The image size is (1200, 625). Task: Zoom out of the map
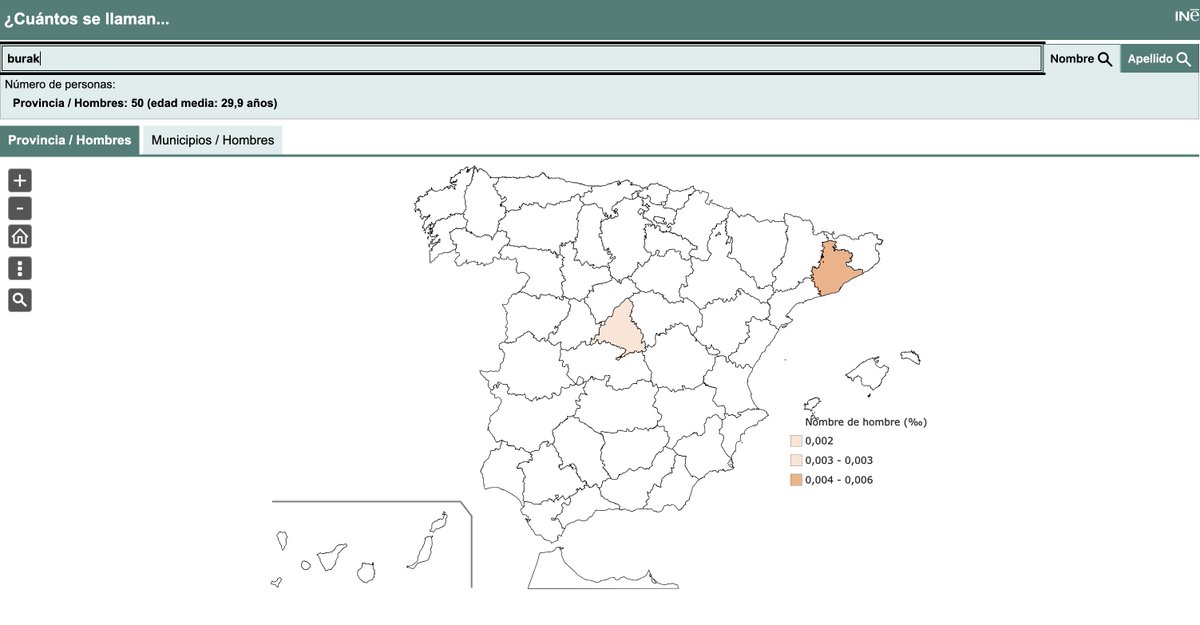(x=20, y=208)
